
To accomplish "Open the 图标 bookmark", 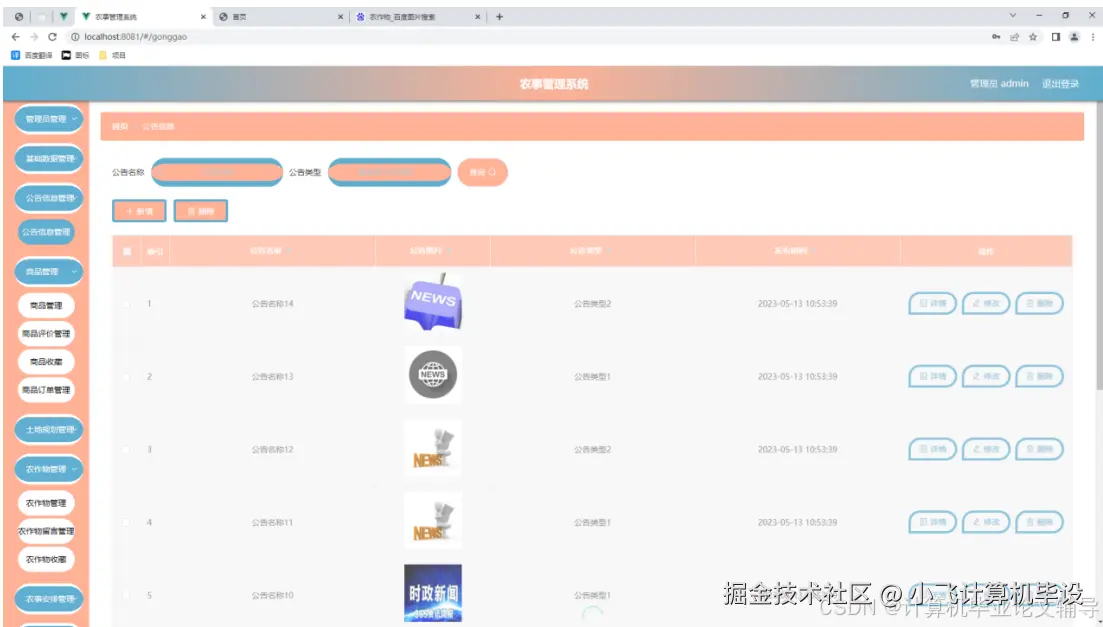I will click(75, 55).
